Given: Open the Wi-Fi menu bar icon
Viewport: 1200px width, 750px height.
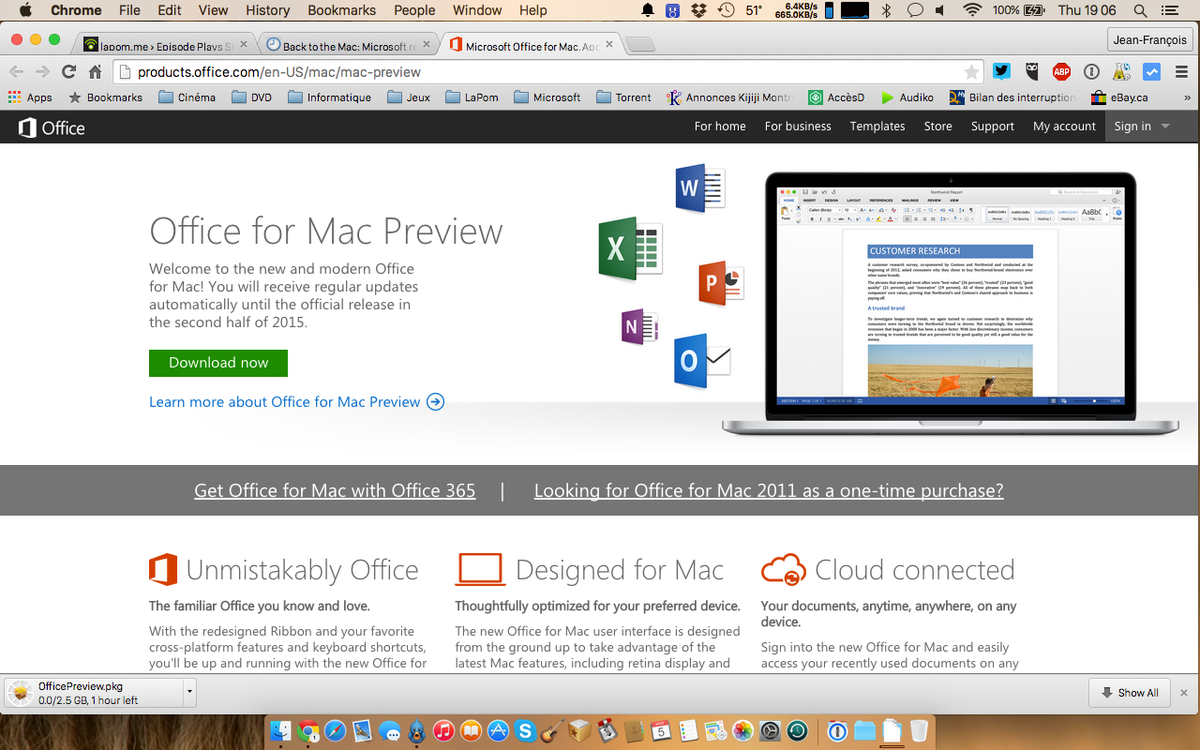Looking at the screenshot, I should [972, 10].
